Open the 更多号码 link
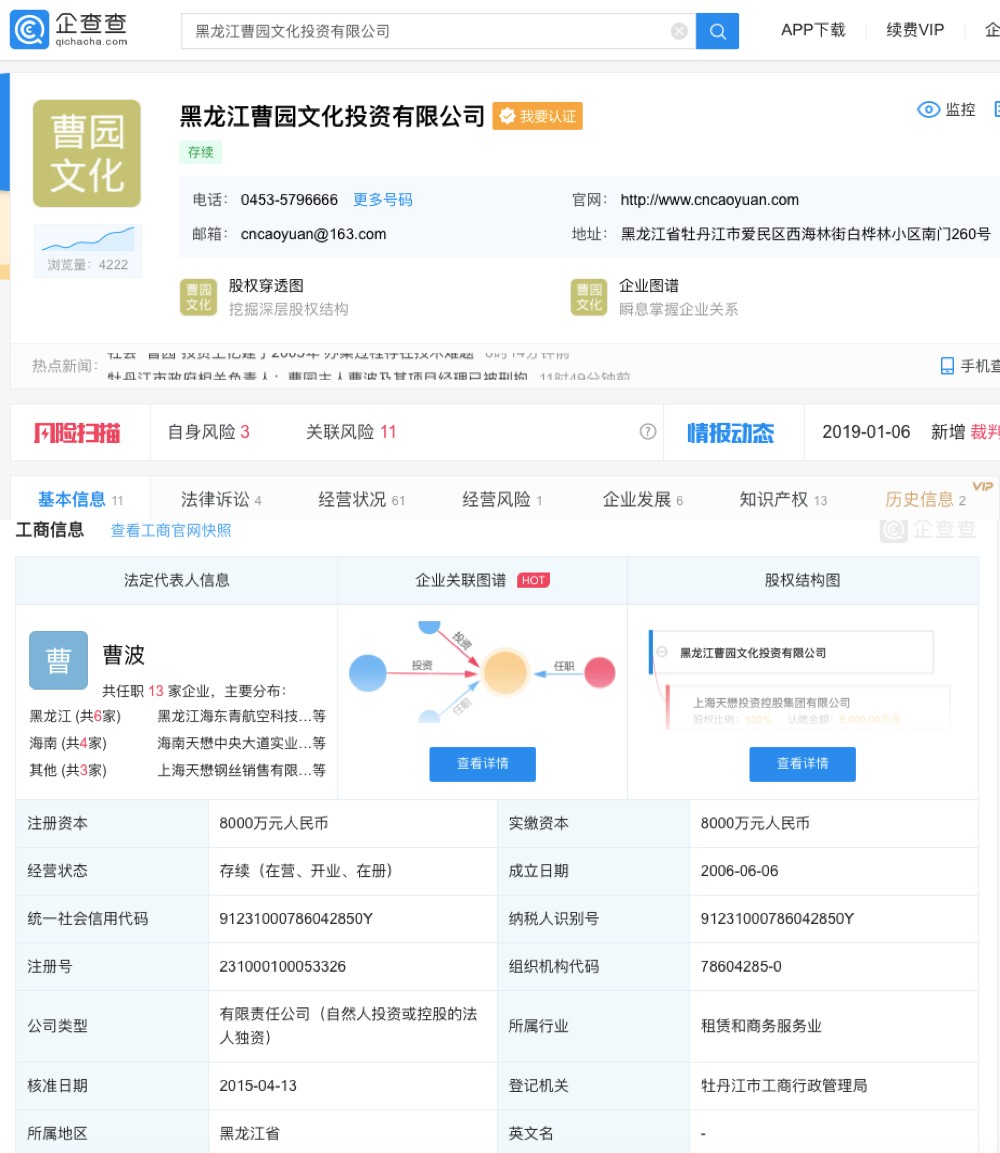The image size is (1000, 1153). (382, 200)
